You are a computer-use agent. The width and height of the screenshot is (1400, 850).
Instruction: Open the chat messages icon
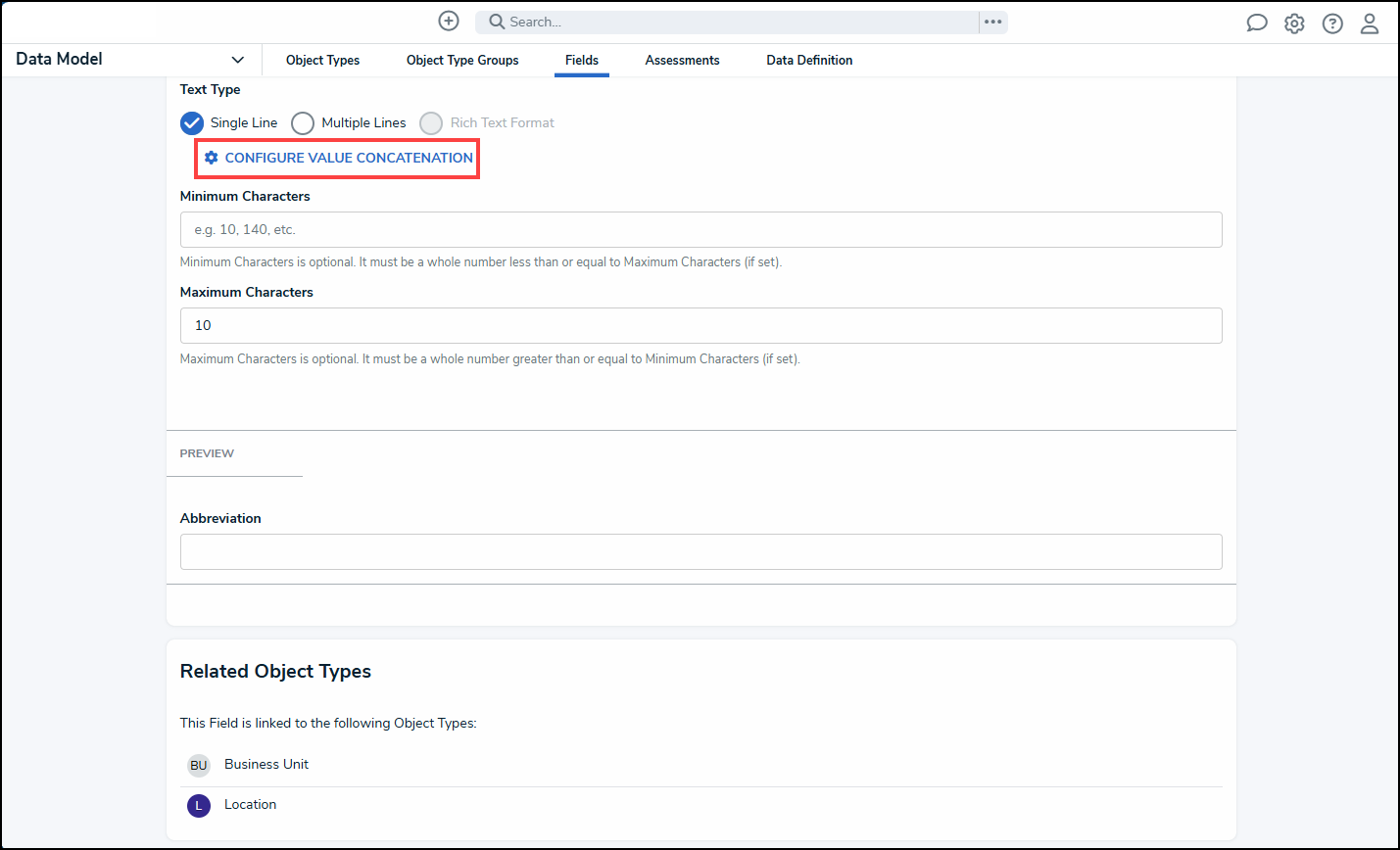pos(1256,24)
